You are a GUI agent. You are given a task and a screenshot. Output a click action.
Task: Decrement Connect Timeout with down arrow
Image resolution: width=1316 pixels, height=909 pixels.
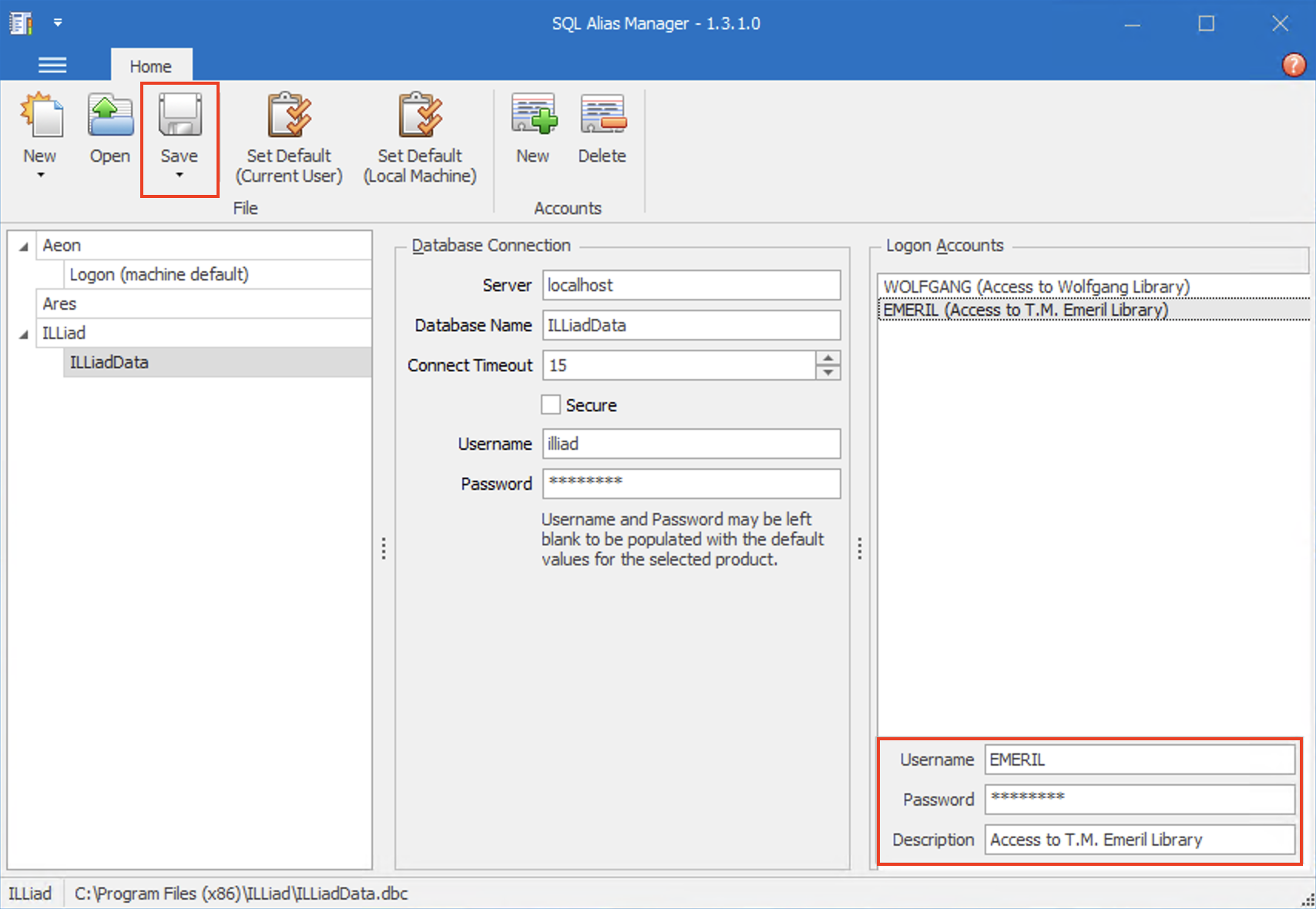pos(828,372)
